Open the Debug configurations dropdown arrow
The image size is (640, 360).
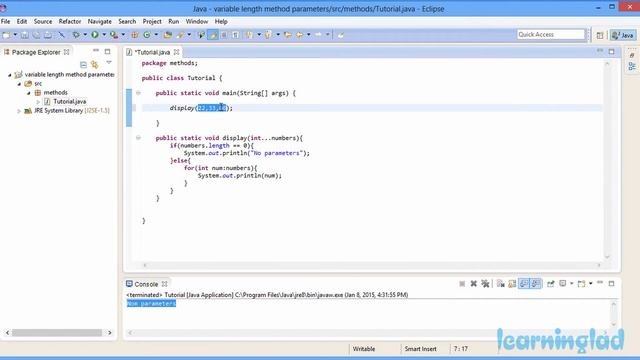click(85, 35)
